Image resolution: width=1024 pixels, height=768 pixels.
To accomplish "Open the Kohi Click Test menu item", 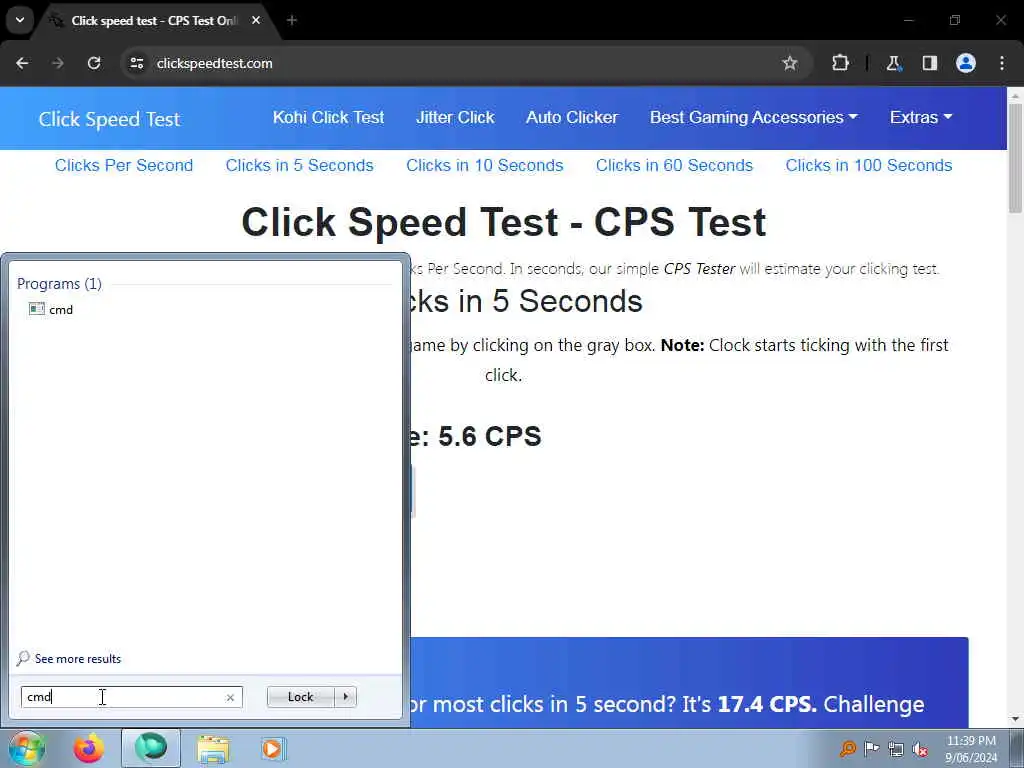I will coord(328,118).
